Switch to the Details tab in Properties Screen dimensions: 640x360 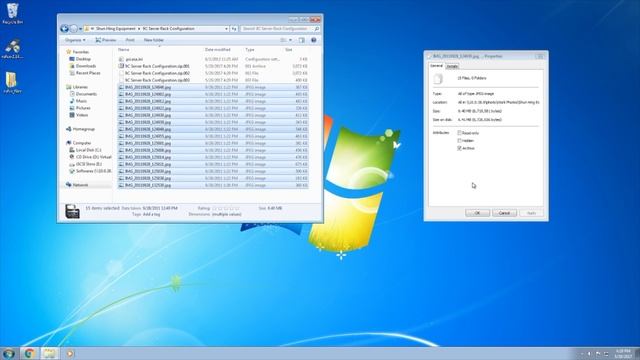(452, 66)
